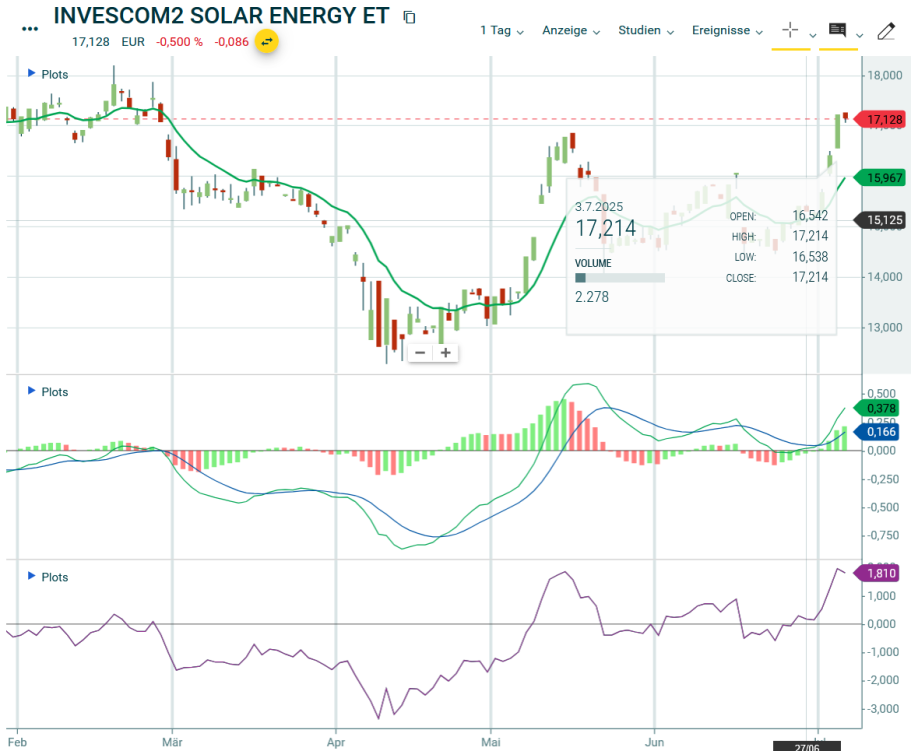Click the volume figure 2.278

pyautogui.click(x=592, y=297)
